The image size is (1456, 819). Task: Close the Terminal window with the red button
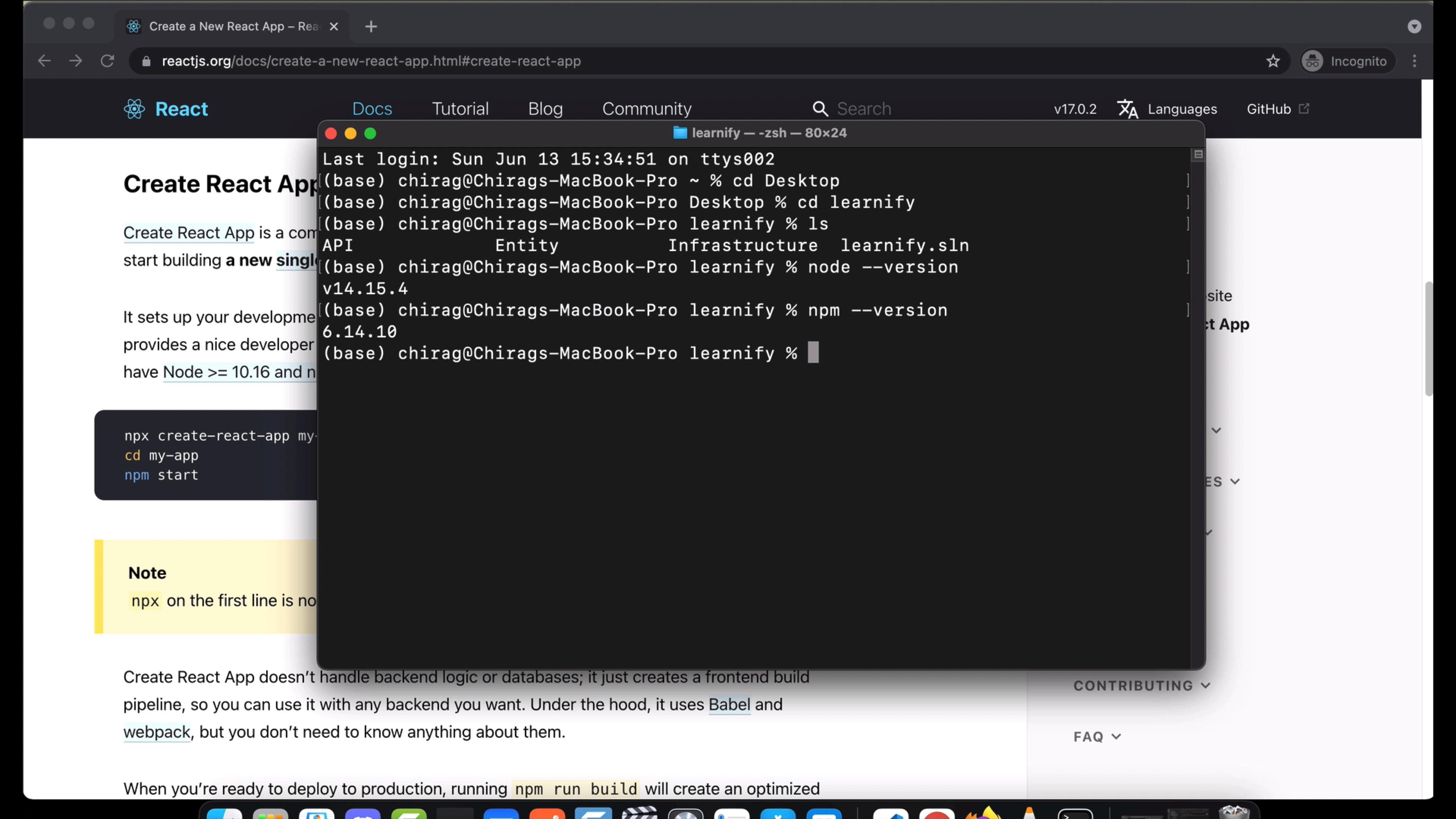click(x=331, y=133)
